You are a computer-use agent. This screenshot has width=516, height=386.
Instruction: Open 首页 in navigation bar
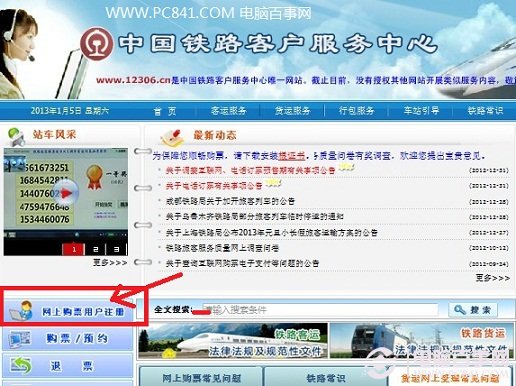[165, 111]
